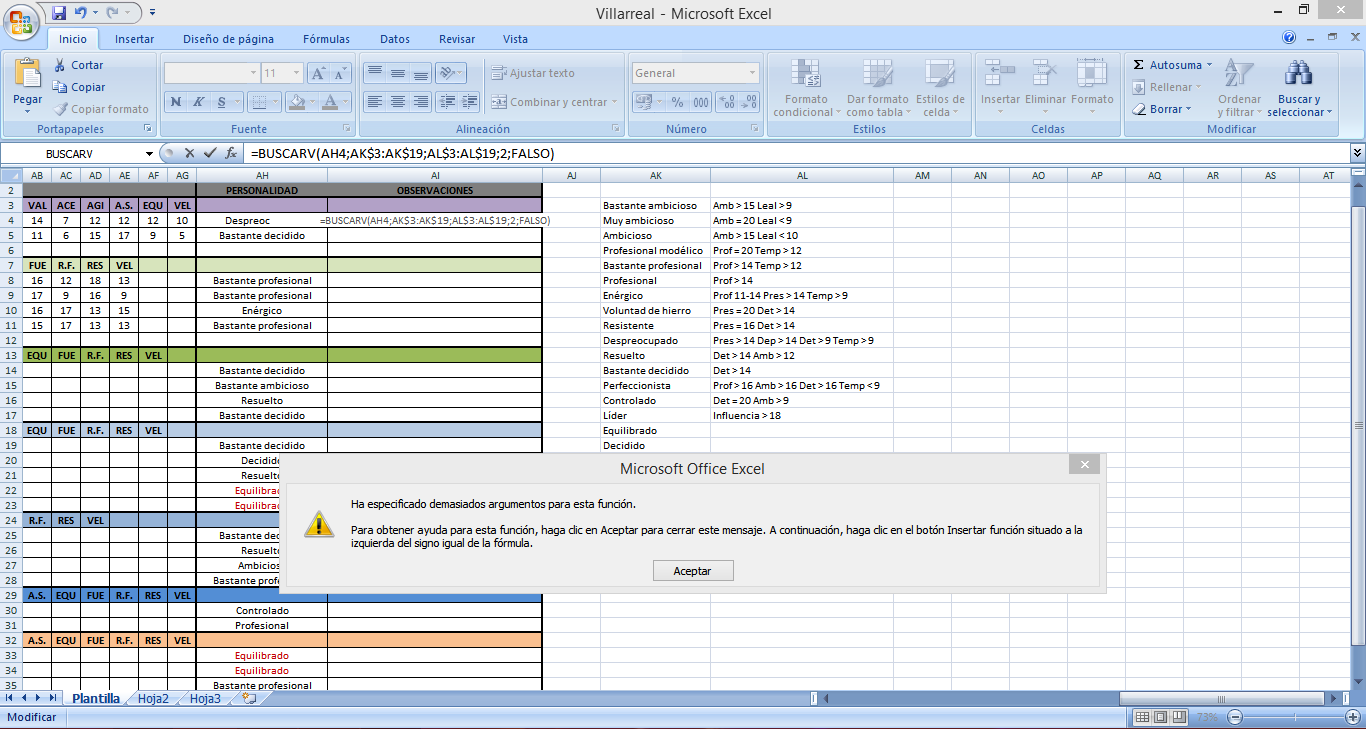Expand the General number format dropdown
This screenshot has height=729, width=1366.
(753, 73)
